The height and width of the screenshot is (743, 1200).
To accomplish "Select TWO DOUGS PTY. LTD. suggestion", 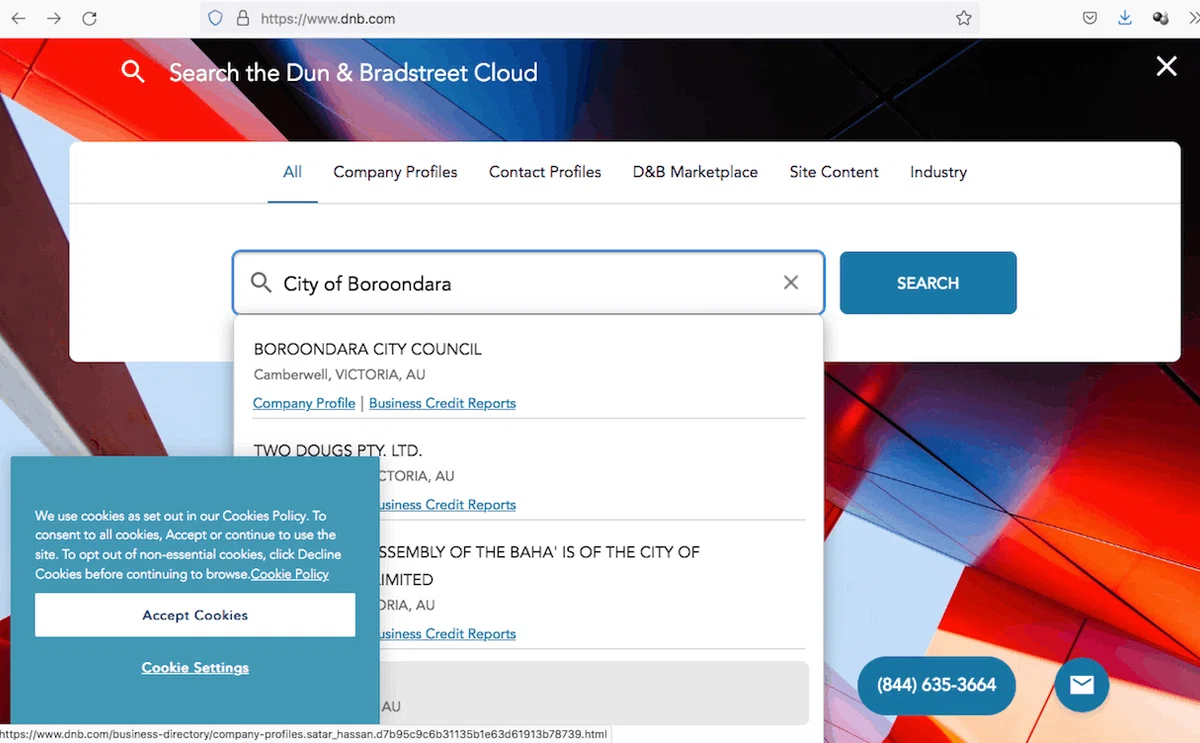I will pyautogui.click(x=338, y=451).
